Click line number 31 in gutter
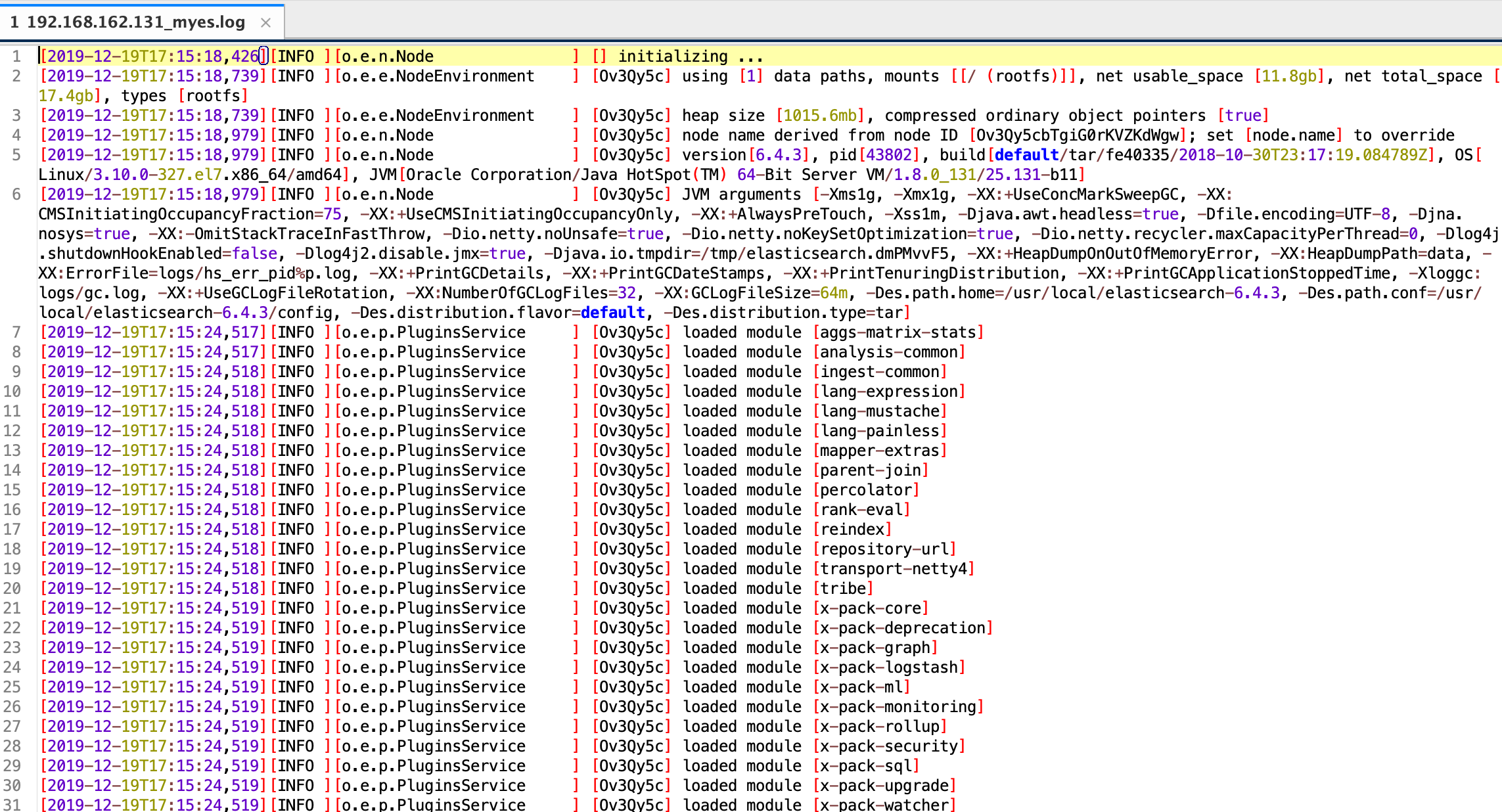This screenshot has height=812, width=1502. [x=12, y=804]
